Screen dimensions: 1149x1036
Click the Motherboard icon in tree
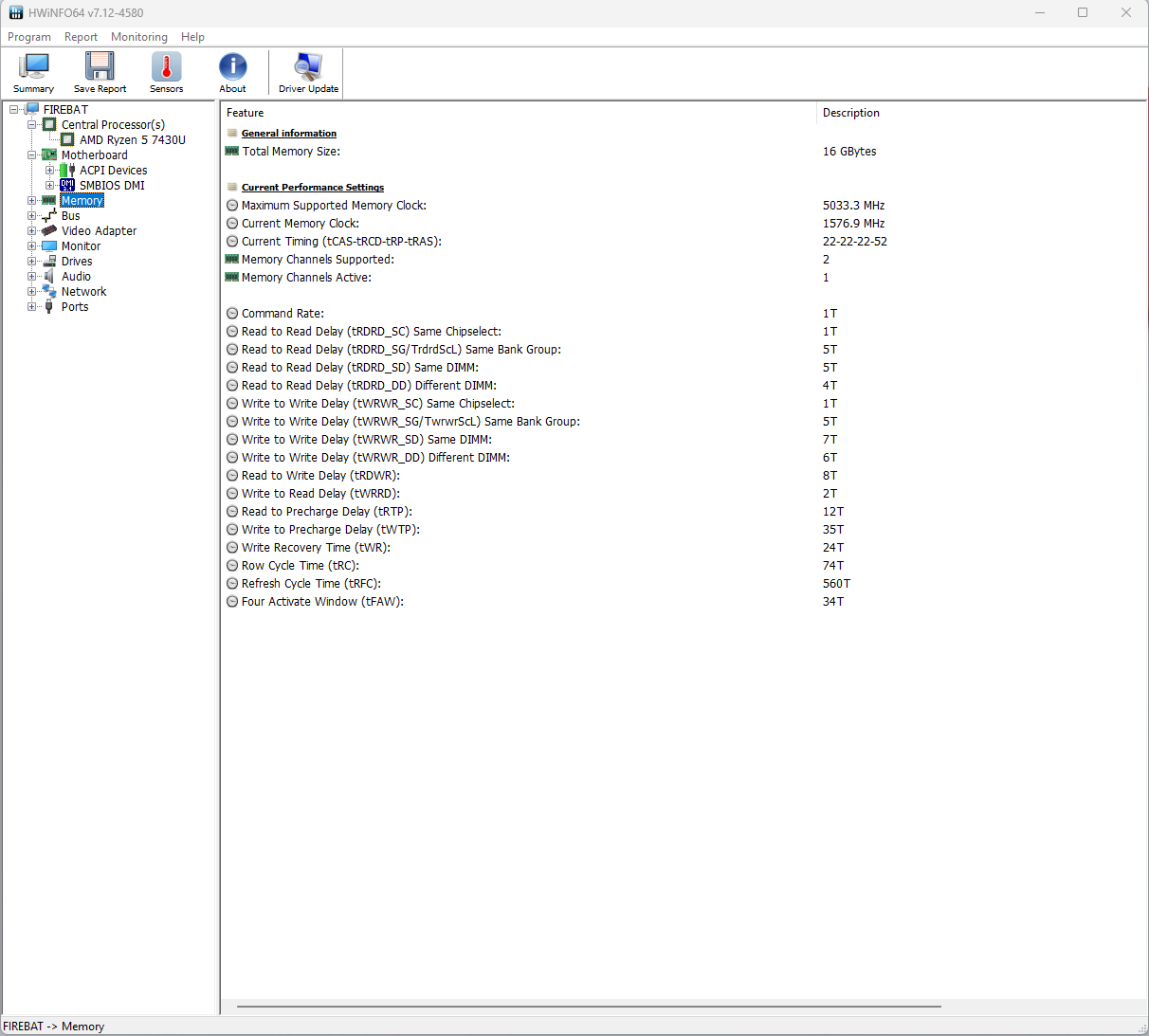49,154
